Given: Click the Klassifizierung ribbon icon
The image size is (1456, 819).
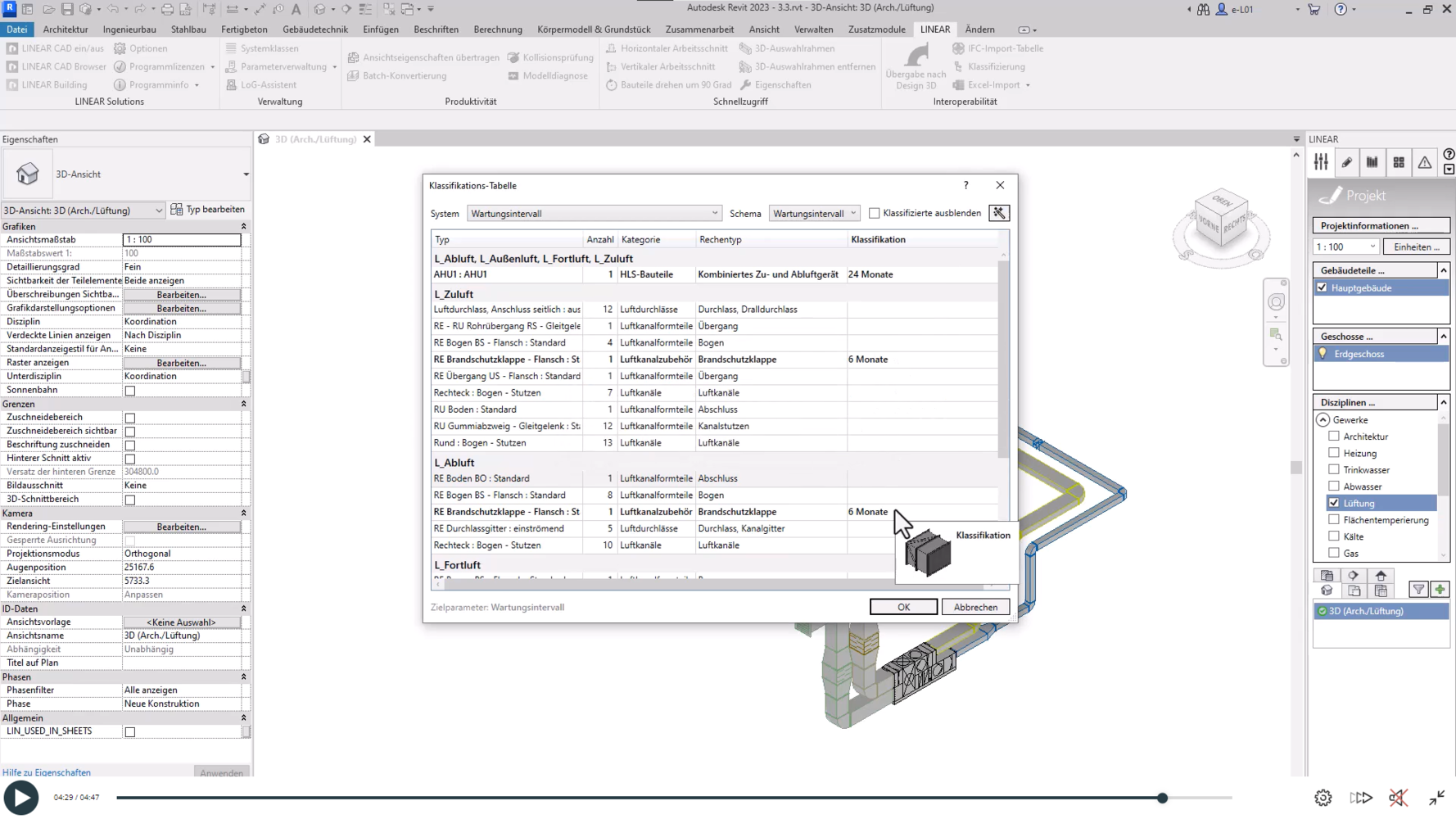Looking at the screenshot, I should click(958, 66).
